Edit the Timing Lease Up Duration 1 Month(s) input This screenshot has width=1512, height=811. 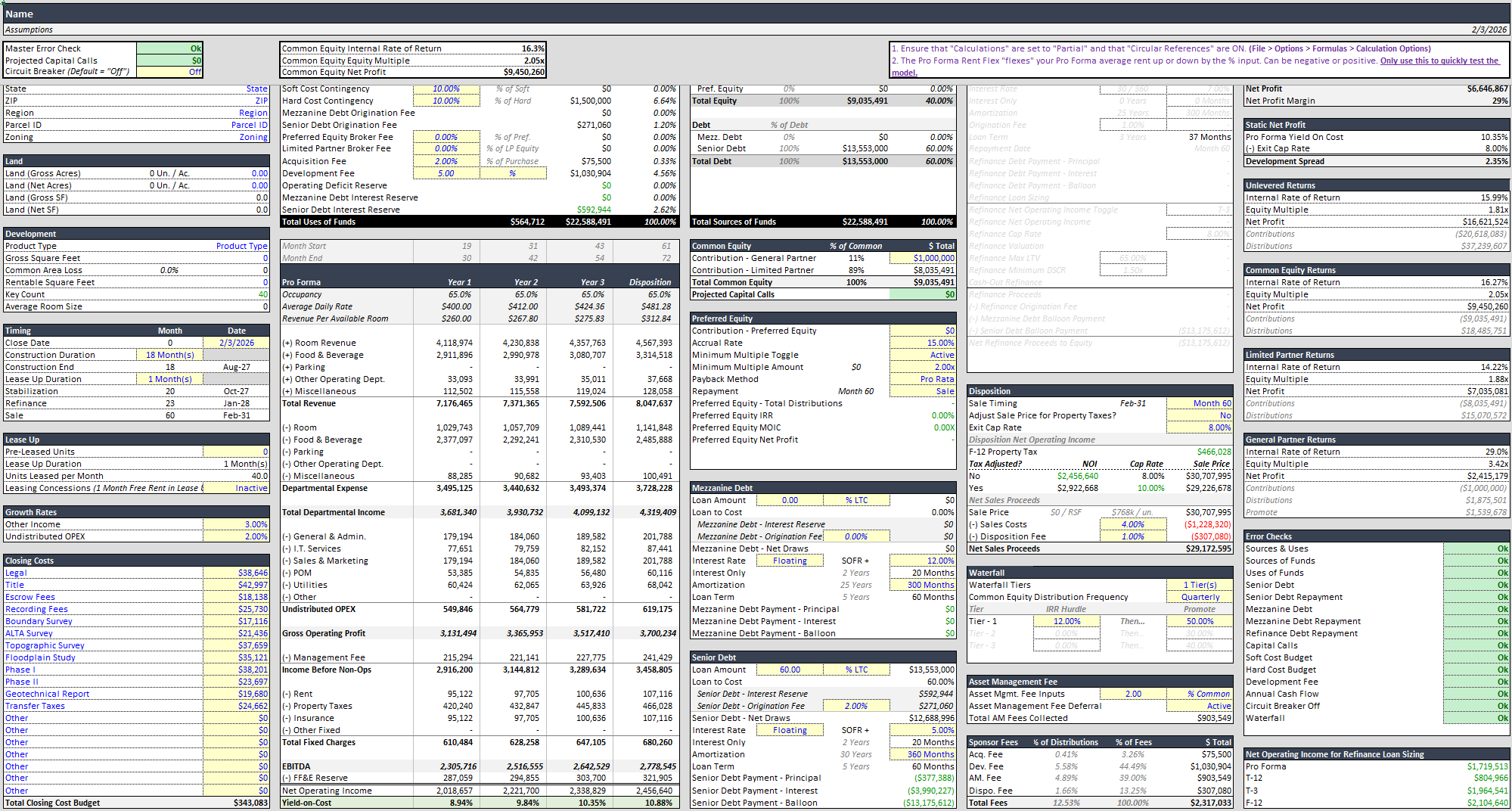click(x=169, y=379)
